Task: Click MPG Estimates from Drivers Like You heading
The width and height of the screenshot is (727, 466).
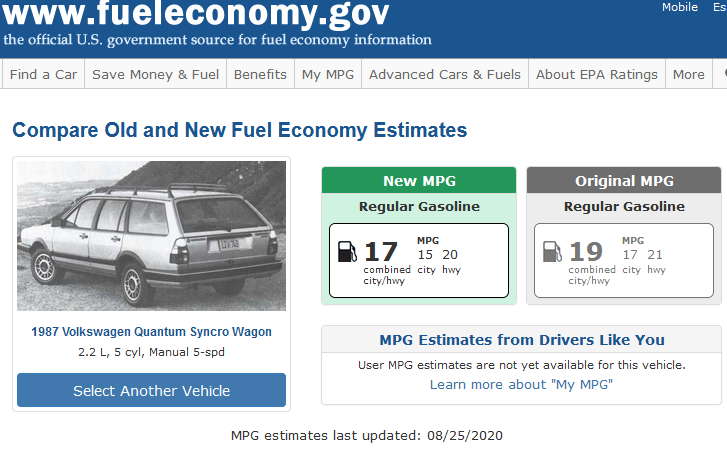Action: (522, 340)
